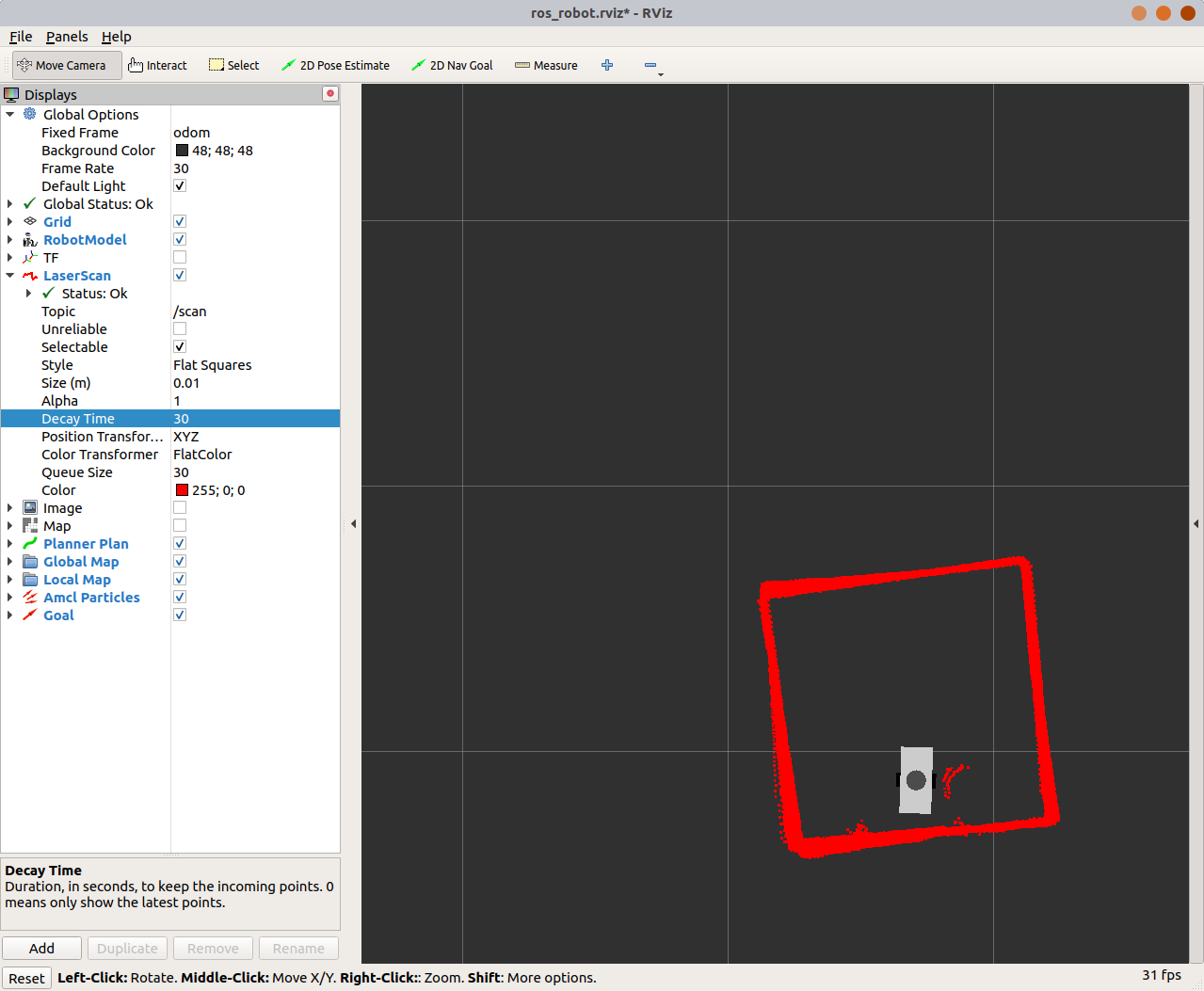Open the LaserScan red Color swatch
1204x991 pixels.
pyautogui.click(x=182, y=489)
